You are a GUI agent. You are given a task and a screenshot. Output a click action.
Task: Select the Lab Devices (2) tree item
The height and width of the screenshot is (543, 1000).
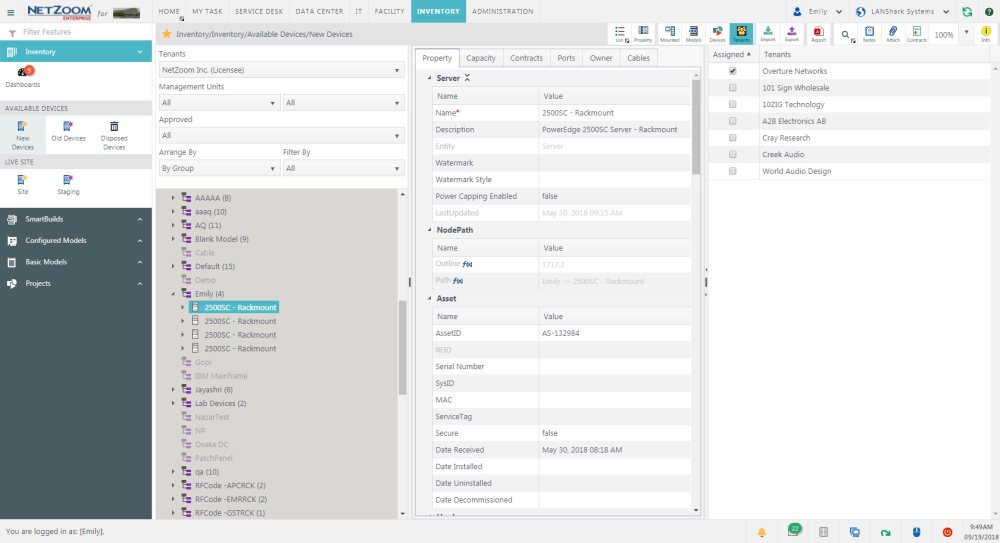[220, 403]
